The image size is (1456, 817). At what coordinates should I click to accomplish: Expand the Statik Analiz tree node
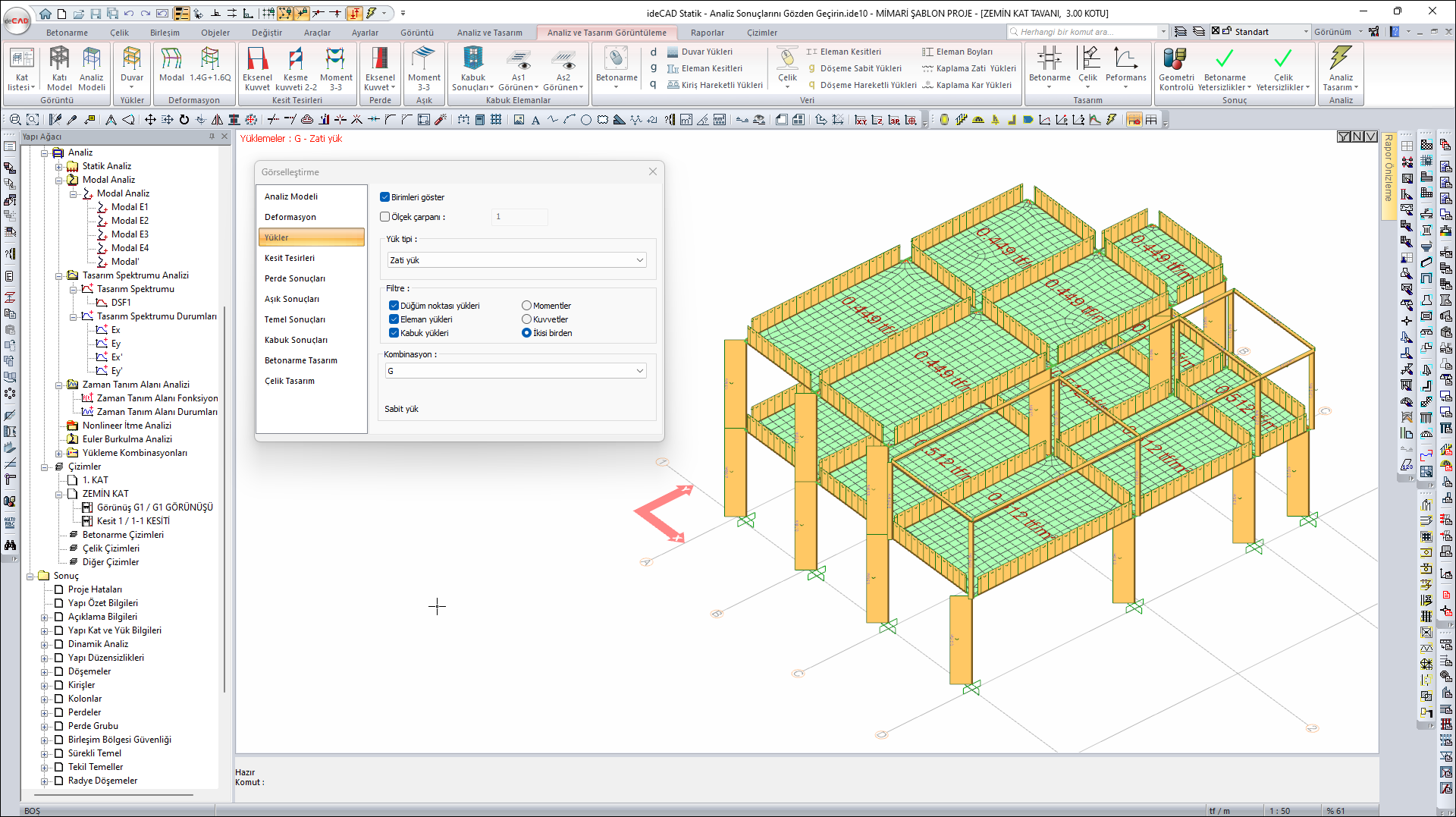click(58, 166)
